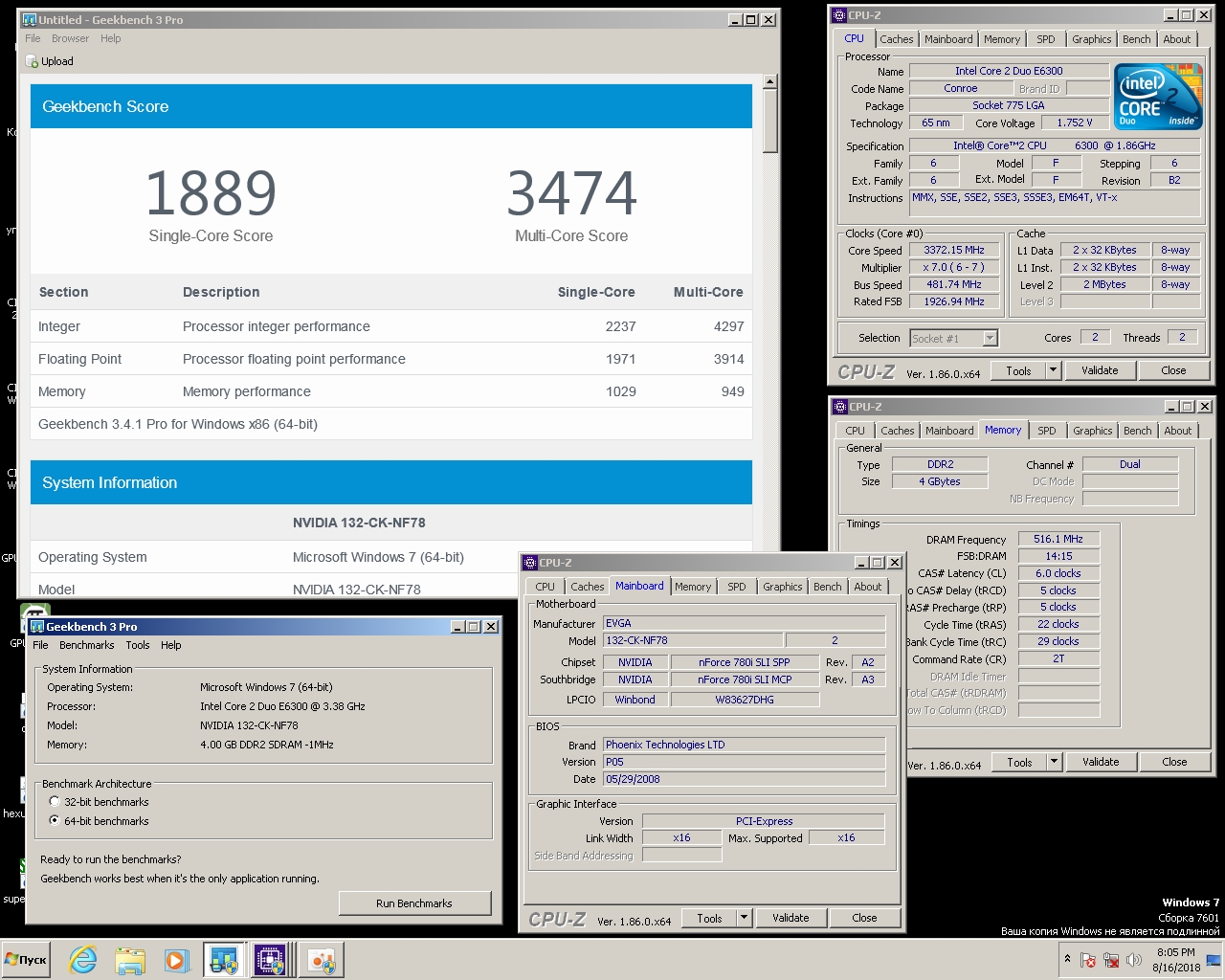Image resolution: width=1225 pixels, height=980 pixels.
Task: Click the BIOS Brand Phoenix Technologies field
Action: [744, 745]
